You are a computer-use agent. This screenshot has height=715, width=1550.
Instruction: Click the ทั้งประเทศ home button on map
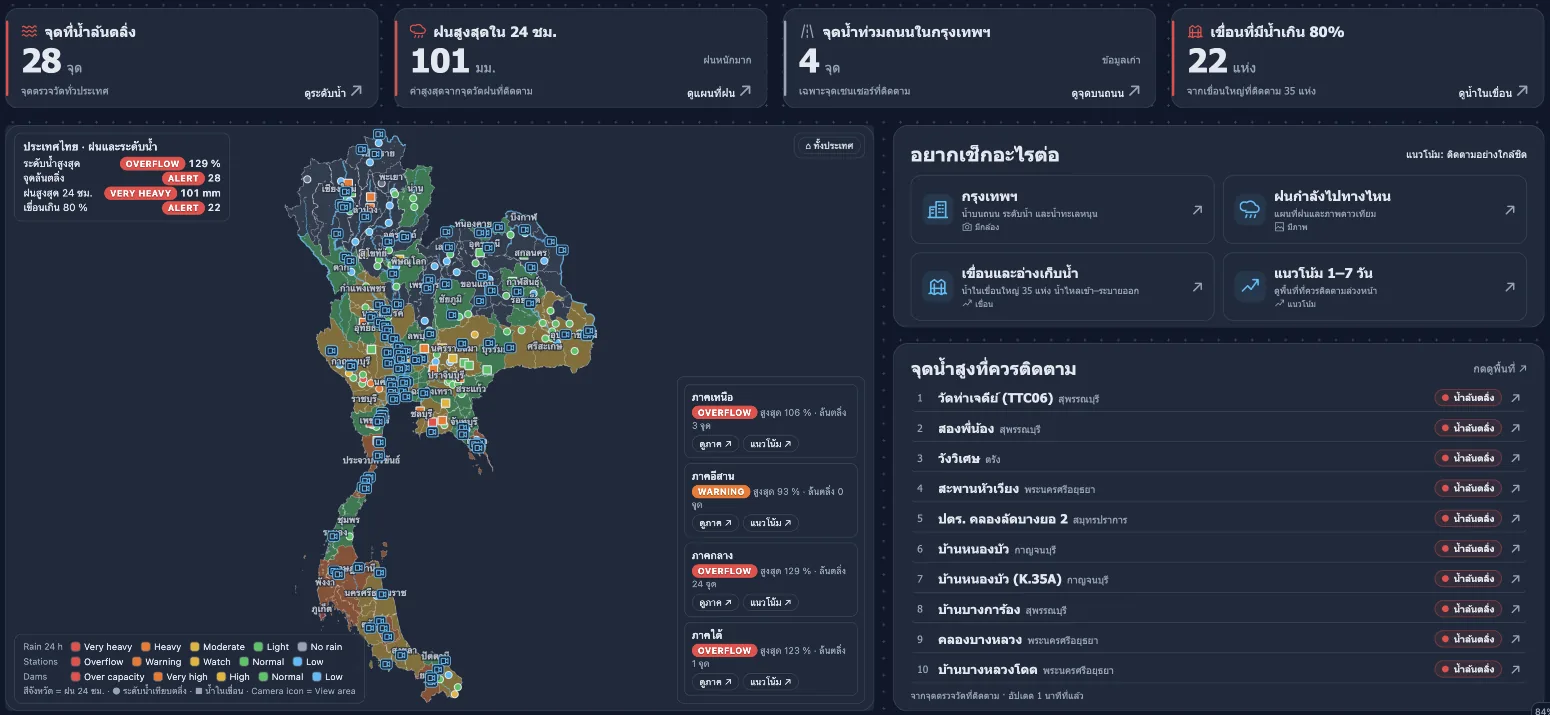coord(830,146)
